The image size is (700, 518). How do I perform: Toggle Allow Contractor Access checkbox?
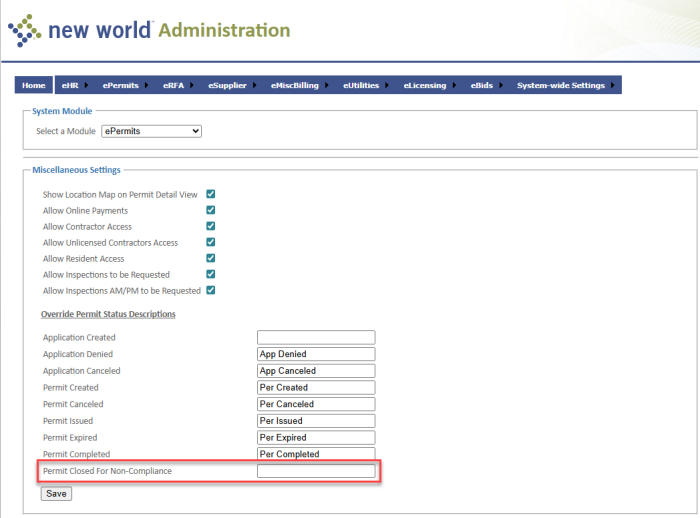coord(211,226)
